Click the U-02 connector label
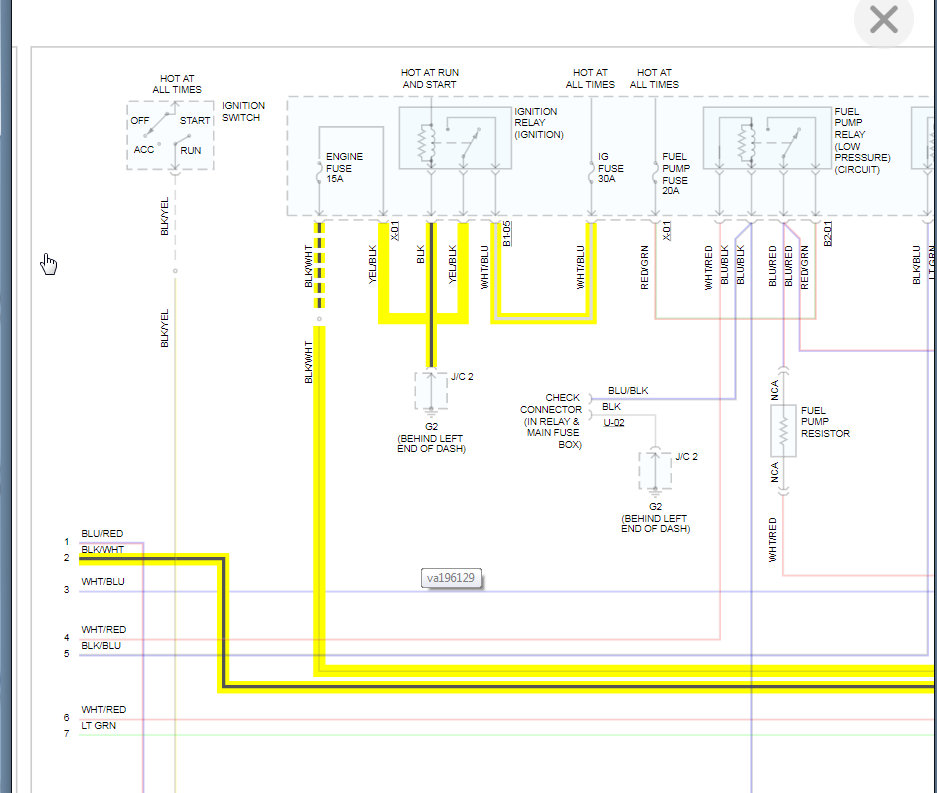Screen dimensions: 937x793 pos(614,422)
